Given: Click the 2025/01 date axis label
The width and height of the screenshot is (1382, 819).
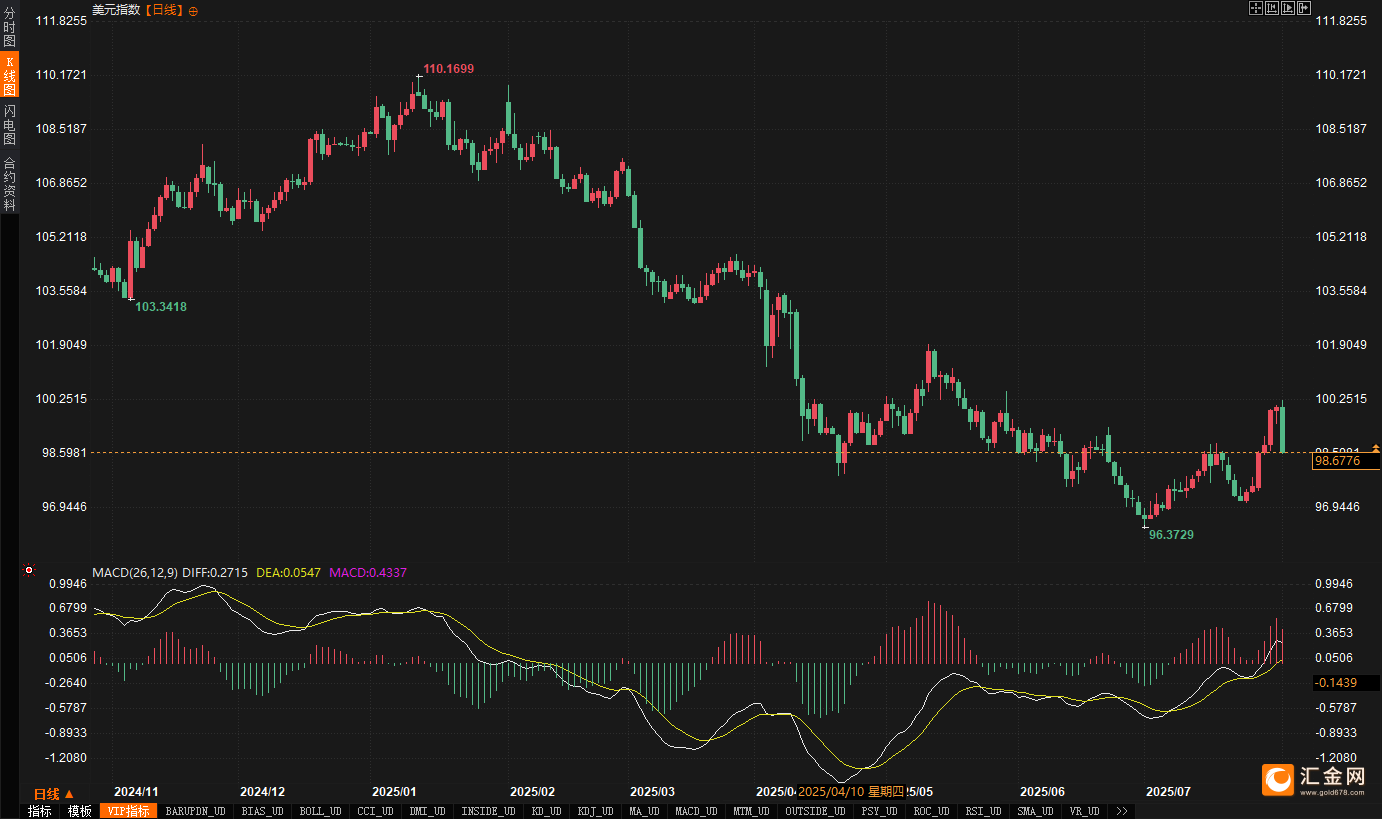Looking at the screenshot, I should 393,791.
